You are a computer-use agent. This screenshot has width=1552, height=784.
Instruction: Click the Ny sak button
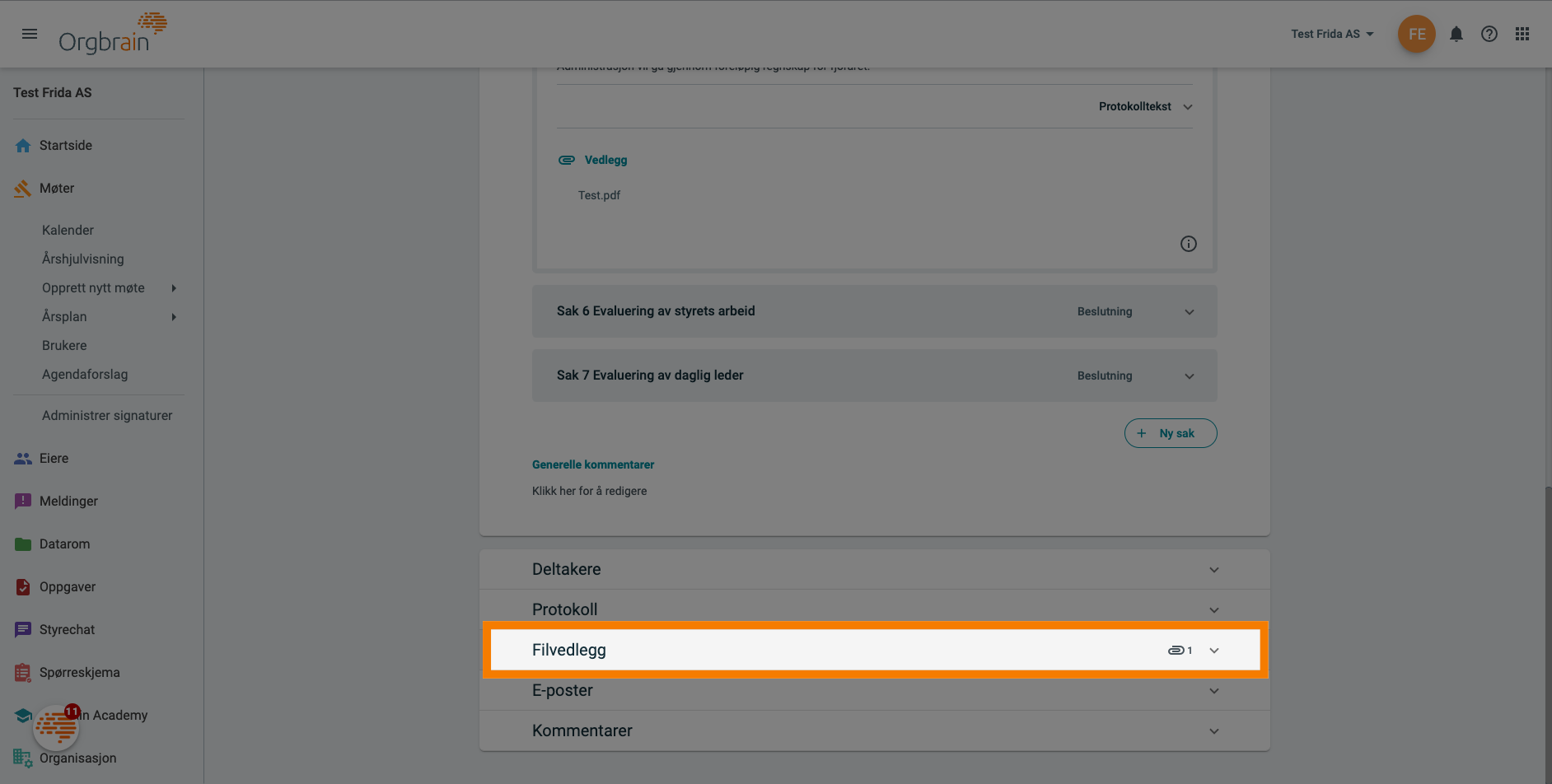coord(1171,433)
